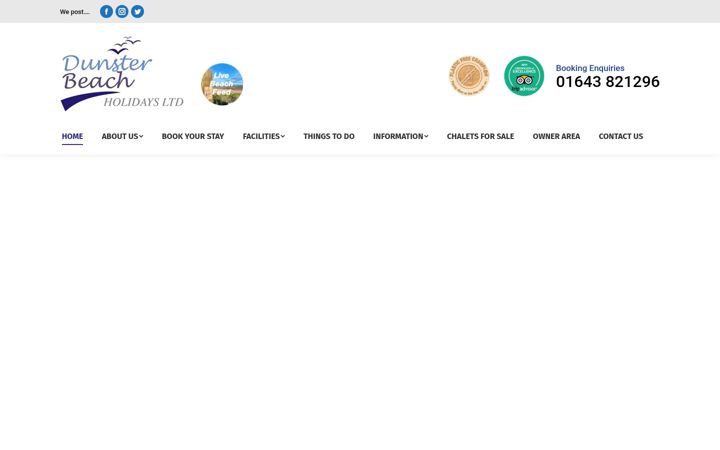Open the Facebook page icon
This screenshot has width=720, height=450.
(x=106, y=11)
